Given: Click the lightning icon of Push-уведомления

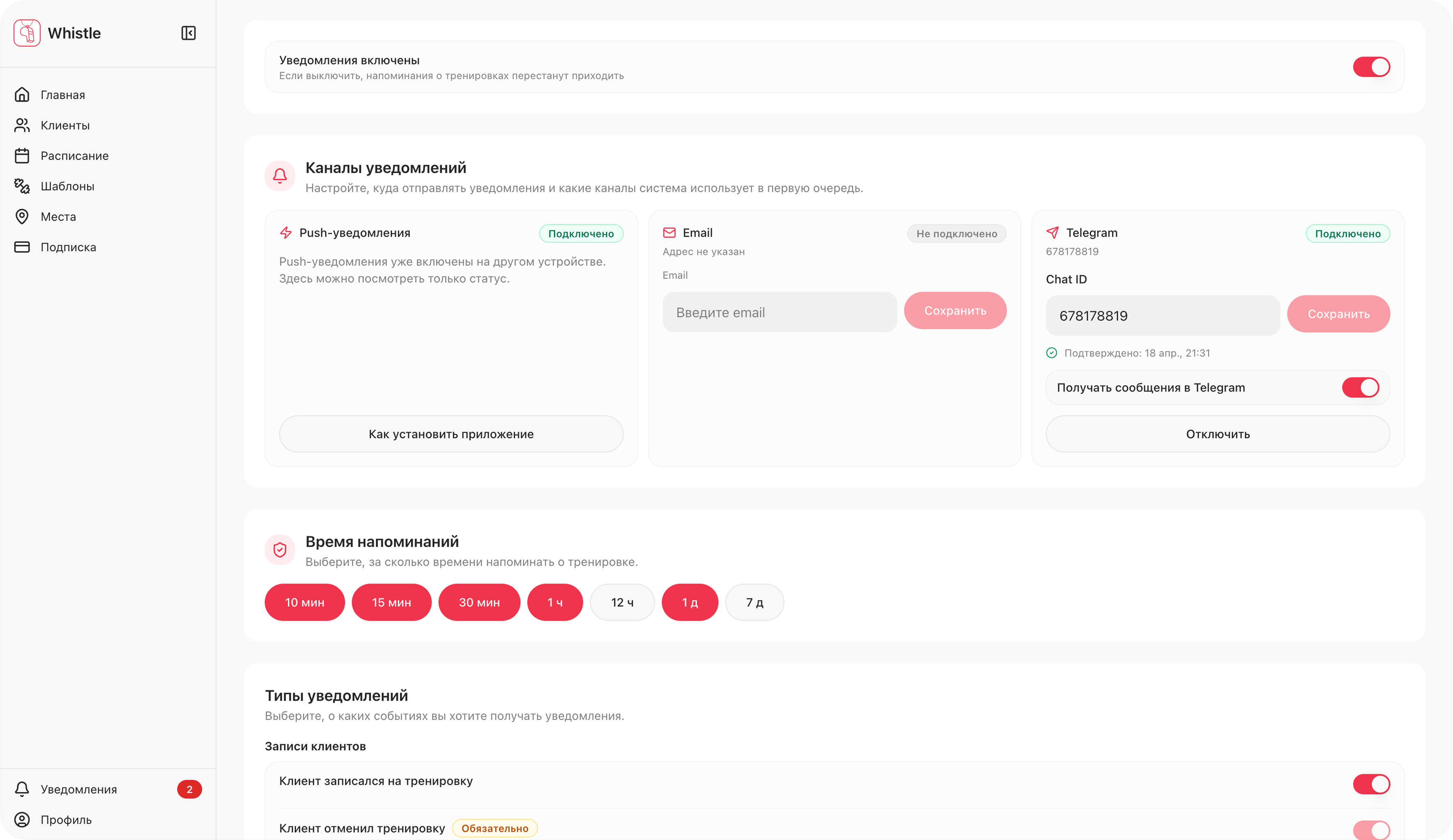Looking at the screenshot, I should tap(286, 232).
